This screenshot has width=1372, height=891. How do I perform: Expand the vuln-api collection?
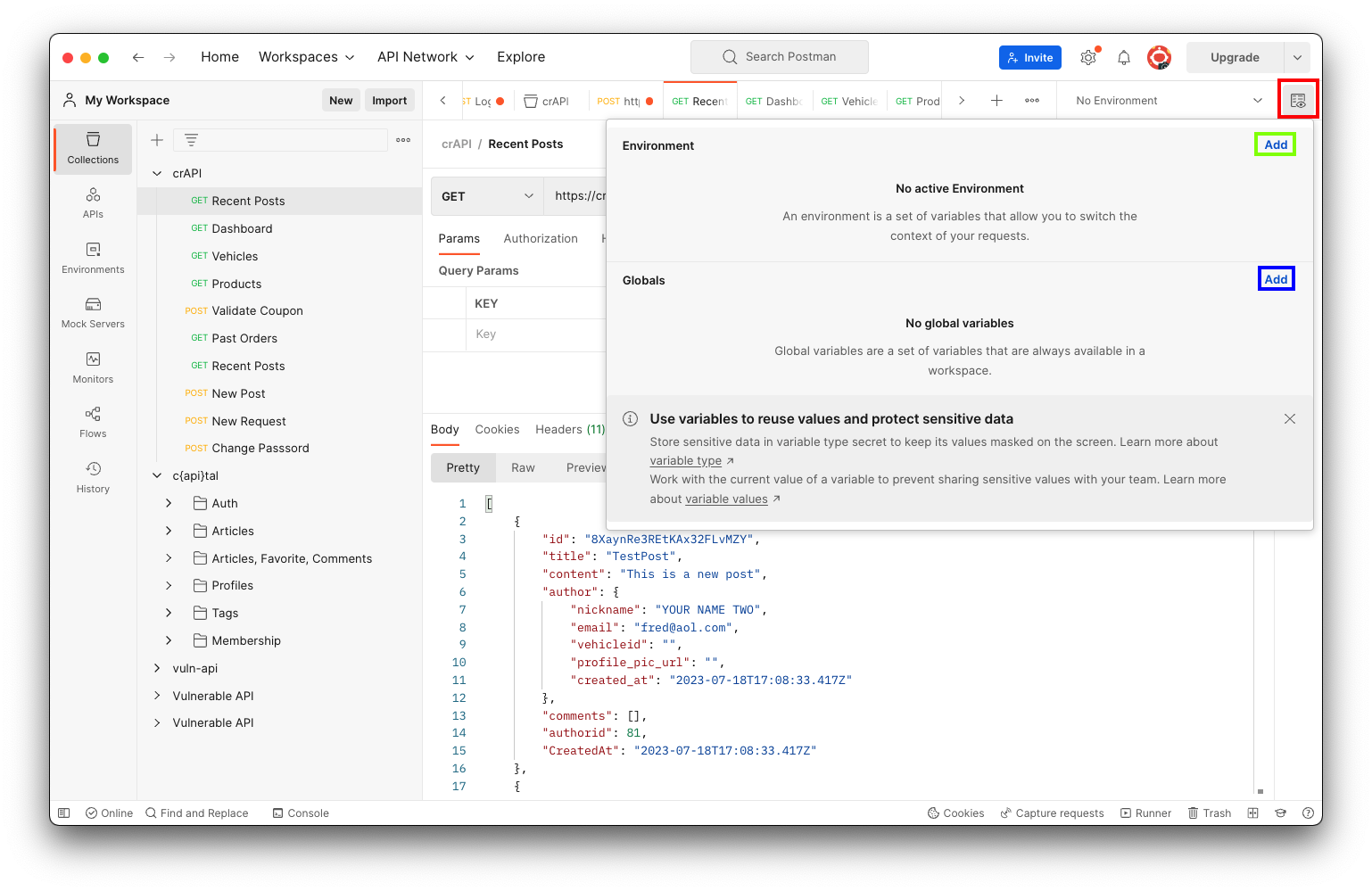coord(157,669)
